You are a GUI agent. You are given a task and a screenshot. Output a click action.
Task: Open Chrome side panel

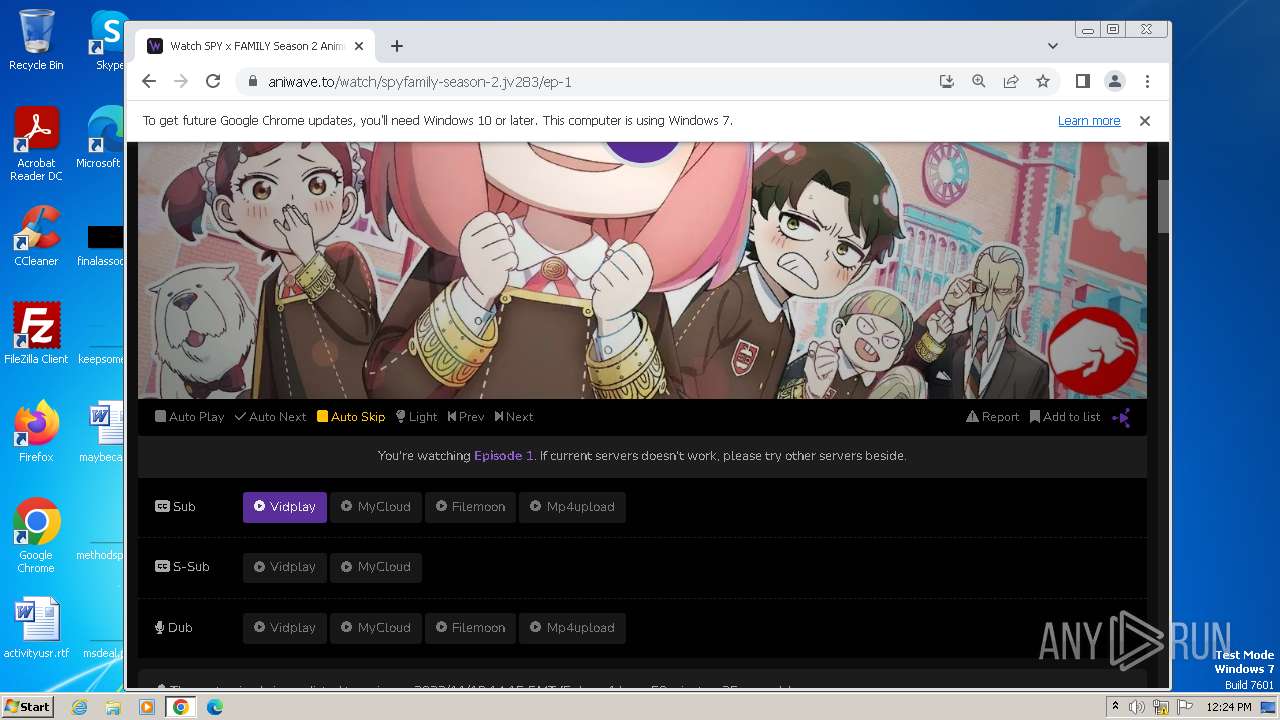[1083, 82]
